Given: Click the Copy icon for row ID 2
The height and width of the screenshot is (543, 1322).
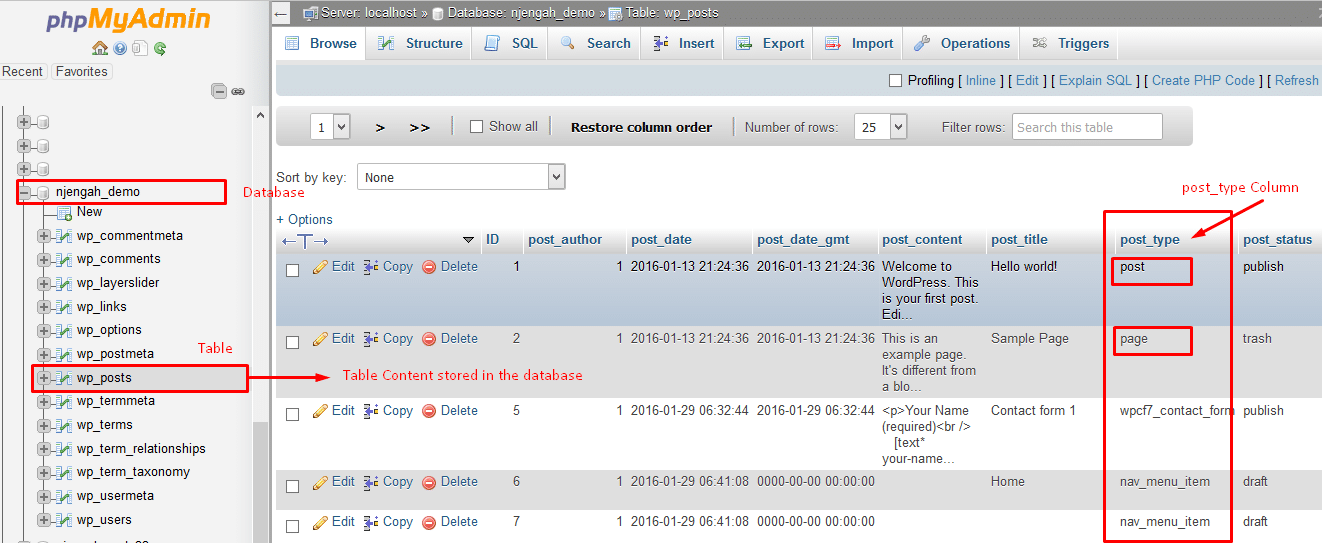Looking at the screenshot, I should click(x=371, y=339).
